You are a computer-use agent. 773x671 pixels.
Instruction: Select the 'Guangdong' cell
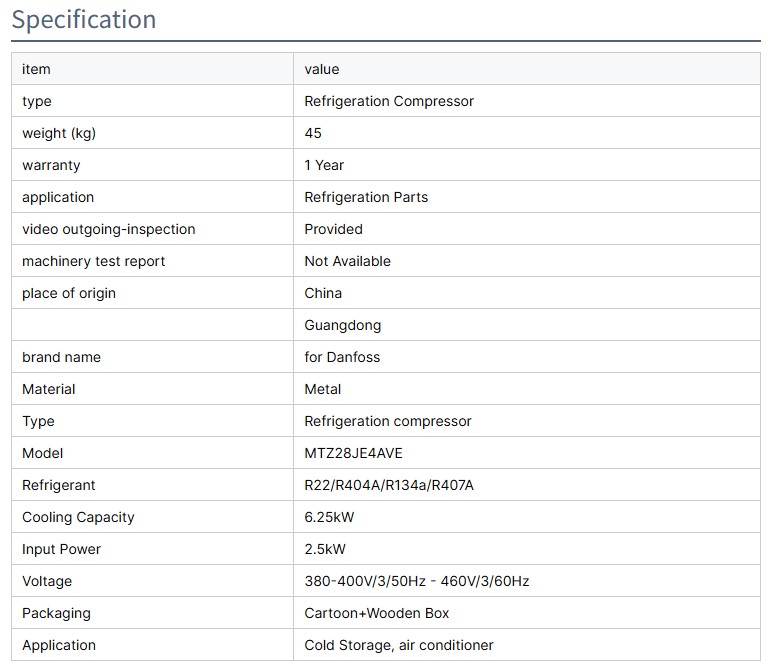(x=342, y=325)
